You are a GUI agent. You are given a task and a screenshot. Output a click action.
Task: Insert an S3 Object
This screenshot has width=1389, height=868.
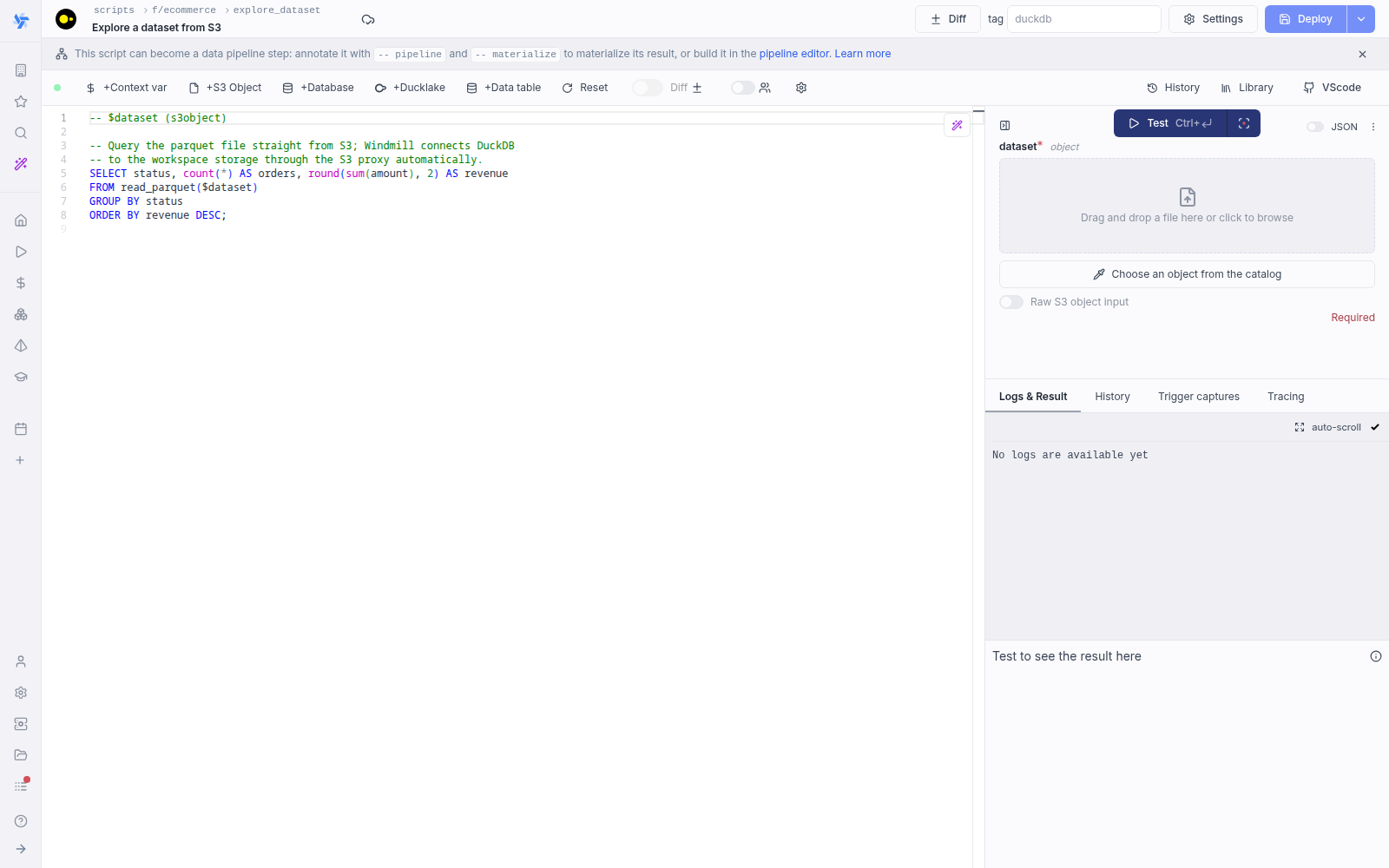coord(226,88)
